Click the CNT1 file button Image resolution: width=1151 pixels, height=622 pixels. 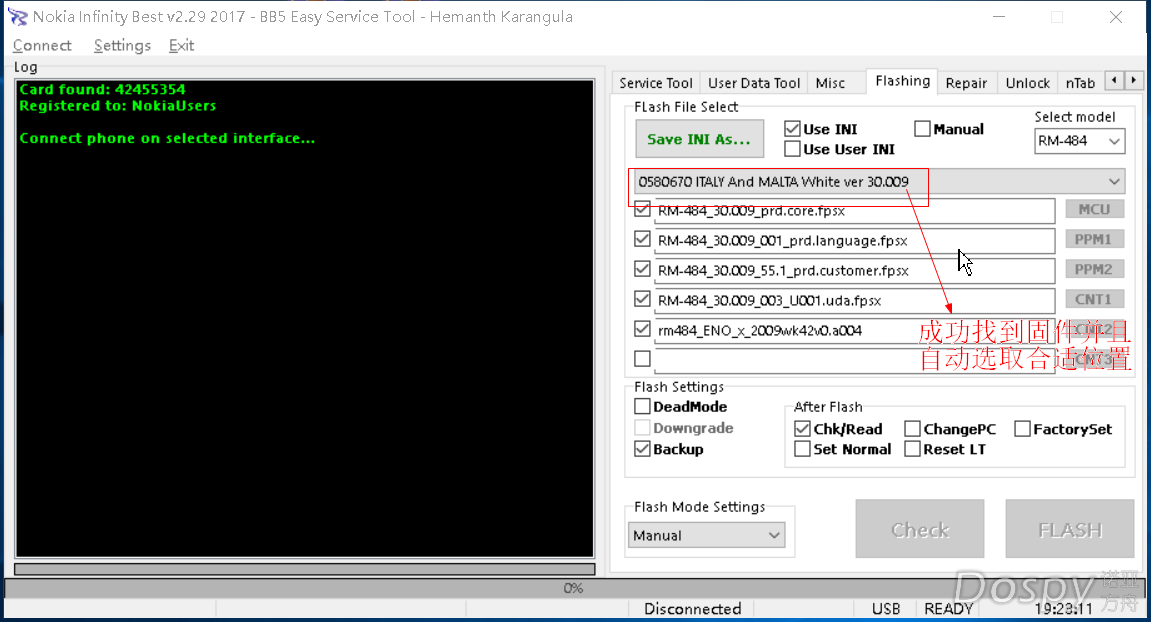click(1094, 300)
